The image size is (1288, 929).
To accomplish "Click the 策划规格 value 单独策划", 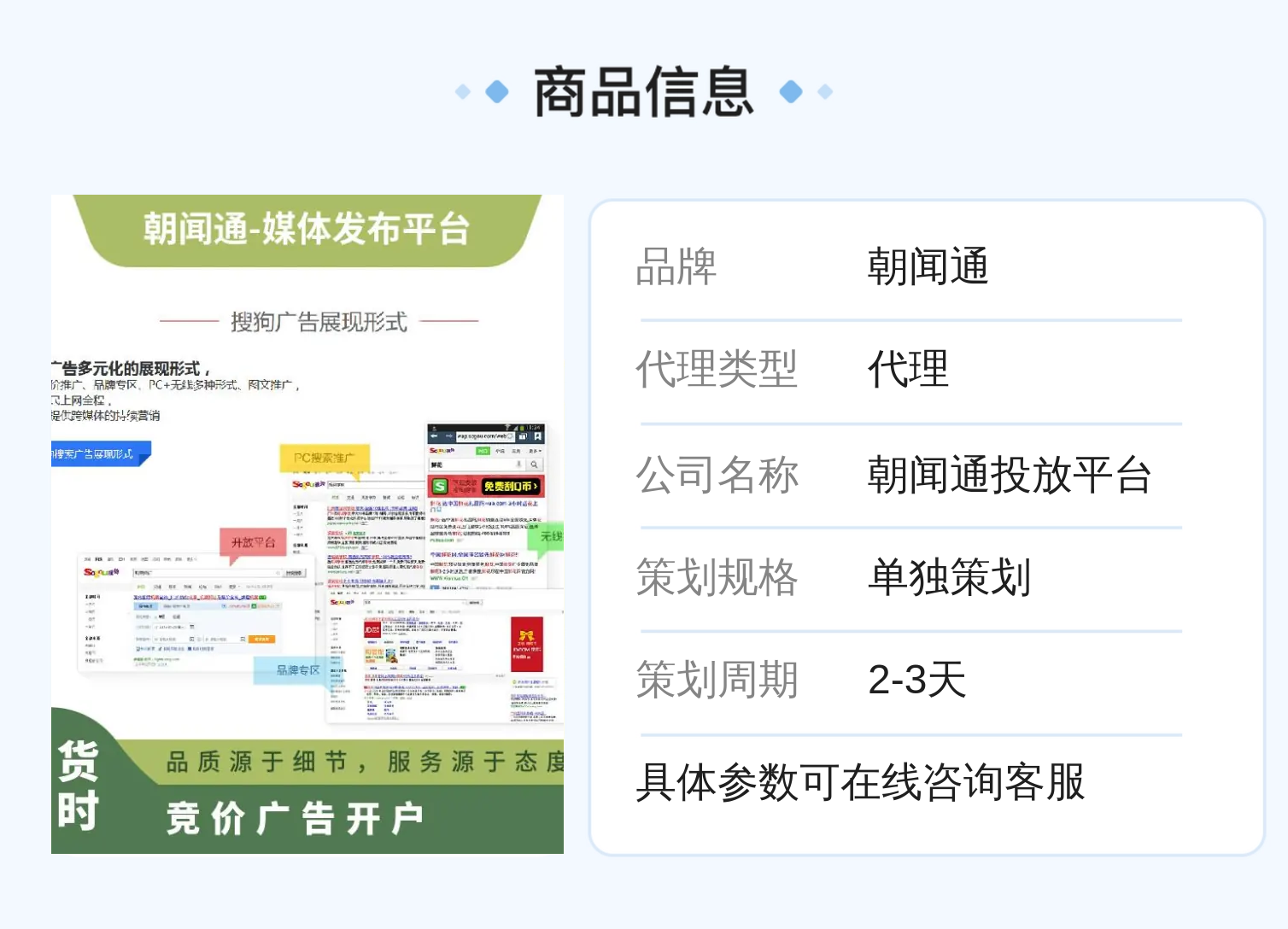I will pyautogui.click(x=950, y=577).
